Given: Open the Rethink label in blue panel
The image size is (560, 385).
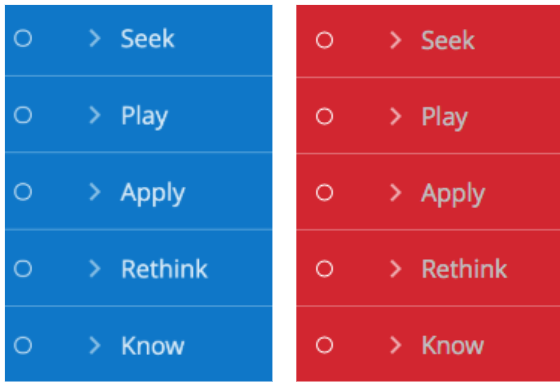Looking at the screenshot, I should (x=164, y=269).
